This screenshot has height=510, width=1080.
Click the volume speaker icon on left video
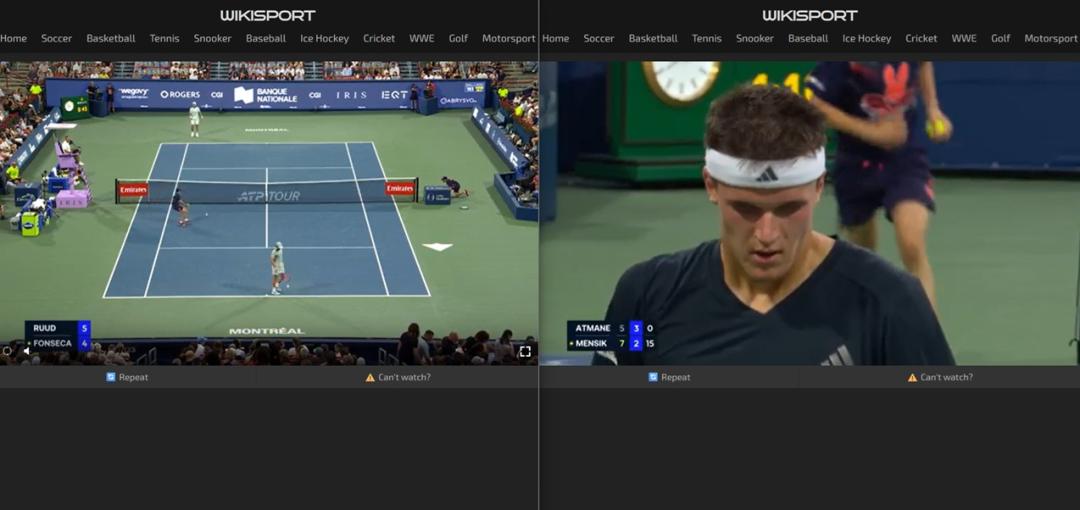click(x=26, y=351)
